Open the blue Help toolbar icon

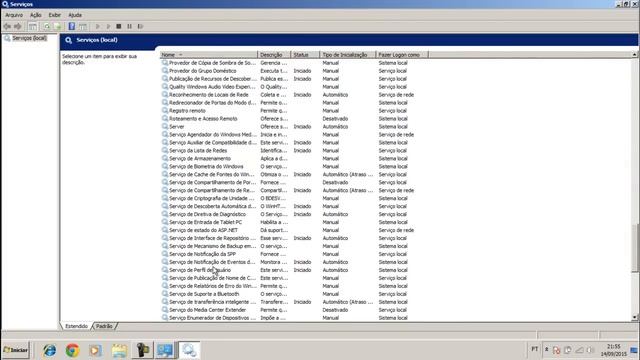point(71,27)
